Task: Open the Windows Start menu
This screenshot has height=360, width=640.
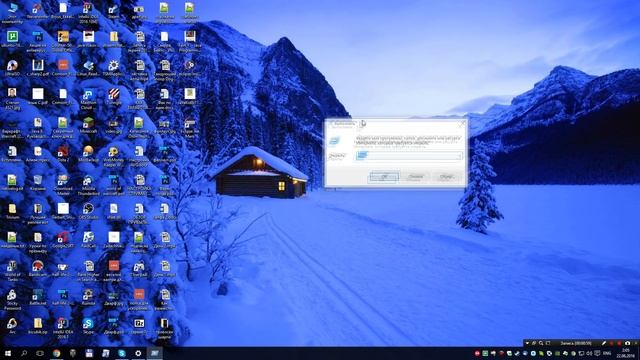Action: click(8, 353)
